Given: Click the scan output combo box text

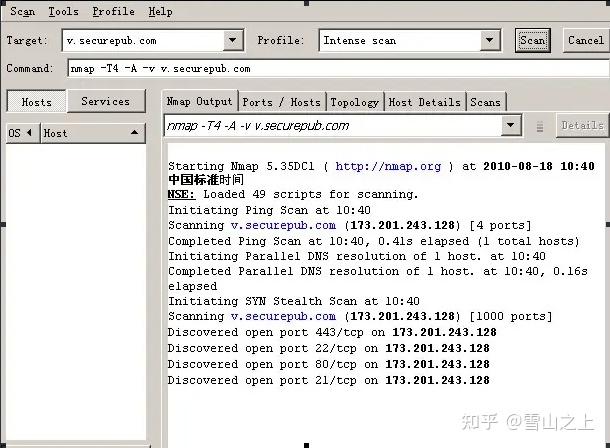Looking at the screenshot, I should click(333, 125).
